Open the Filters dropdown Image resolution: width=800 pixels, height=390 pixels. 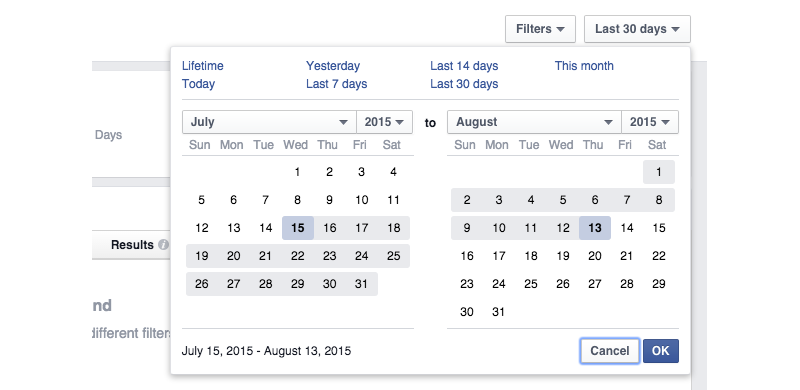coord(540,29)
